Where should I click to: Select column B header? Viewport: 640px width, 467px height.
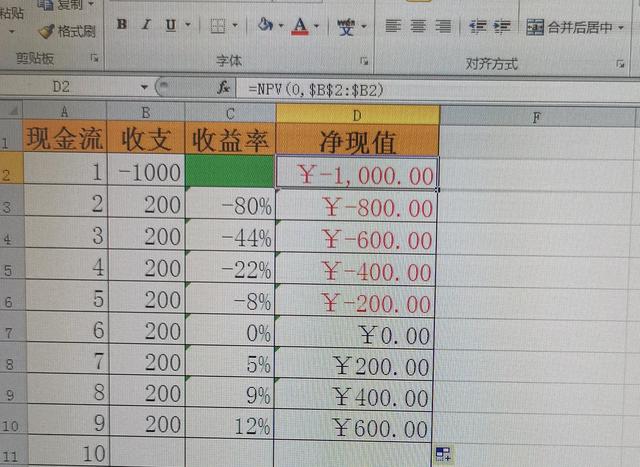[146, 112]
